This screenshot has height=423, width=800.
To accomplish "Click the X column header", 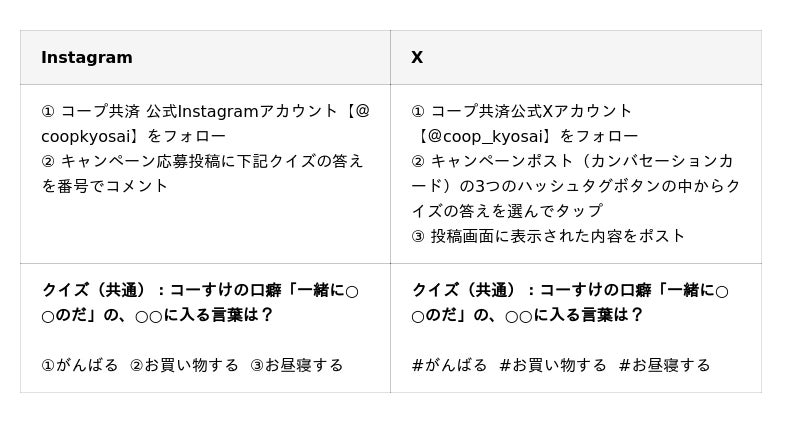I will [x=417, y=57].
